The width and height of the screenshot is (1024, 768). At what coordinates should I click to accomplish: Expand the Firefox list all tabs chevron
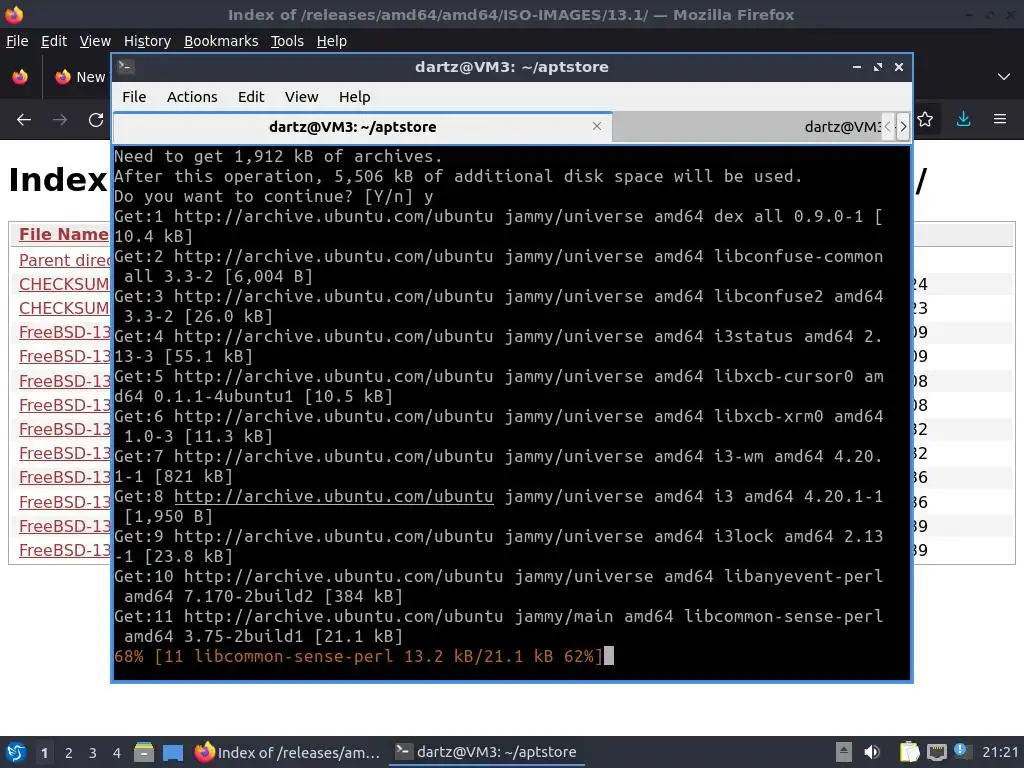tap(1004, 77)
